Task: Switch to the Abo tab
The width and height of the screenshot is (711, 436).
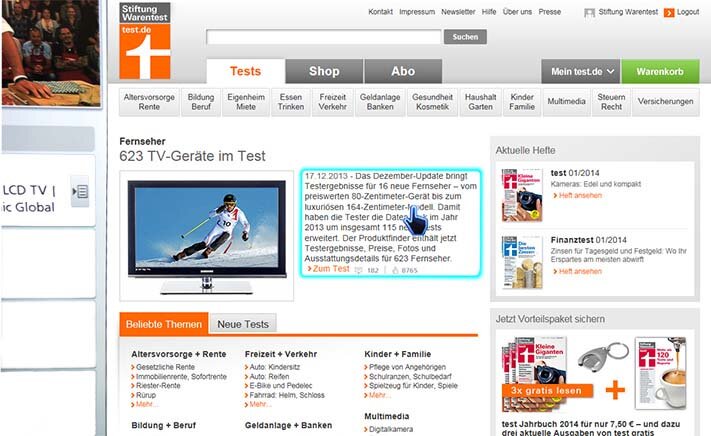Action: pos(403,72)
